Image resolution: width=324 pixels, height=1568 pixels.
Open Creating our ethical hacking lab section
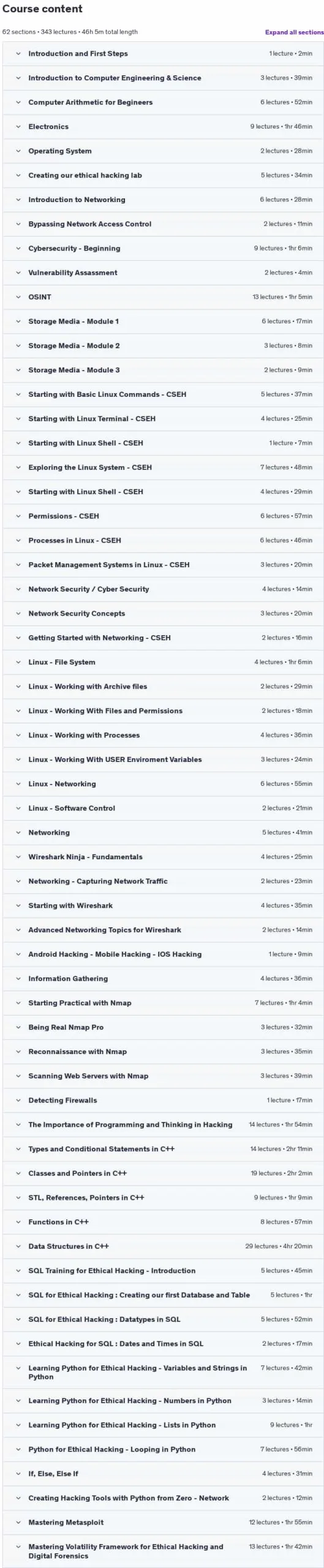[x=163, y=175]
